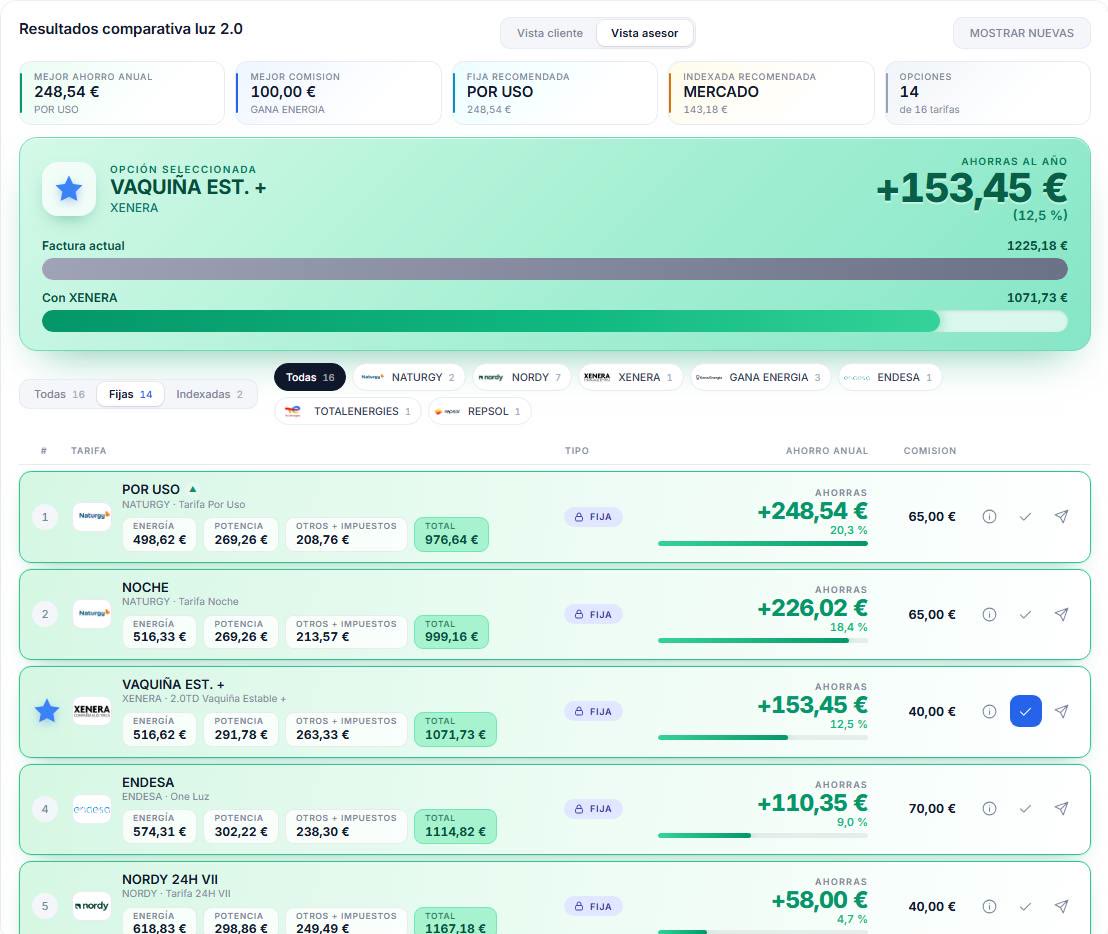This screenshot has height=934, width=1108.
Task: Click the +153,45 € yearly savings headline
Action: [972, 189]
